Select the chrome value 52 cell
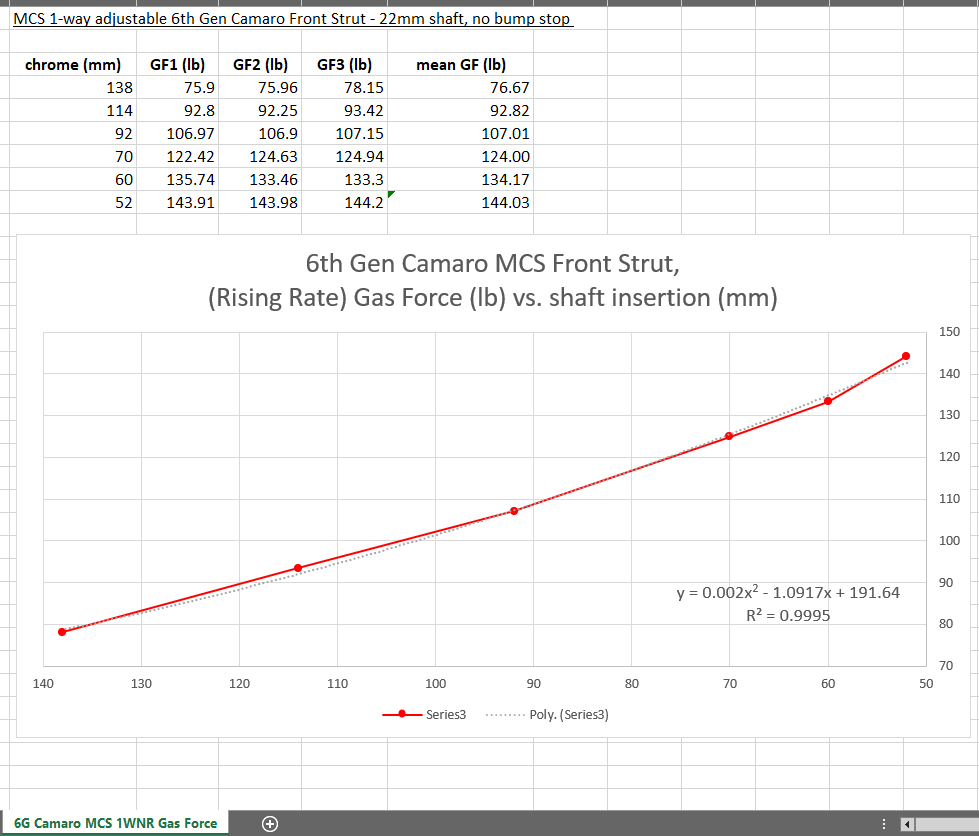This screenshot has width=979, height=836. (73, 202)
